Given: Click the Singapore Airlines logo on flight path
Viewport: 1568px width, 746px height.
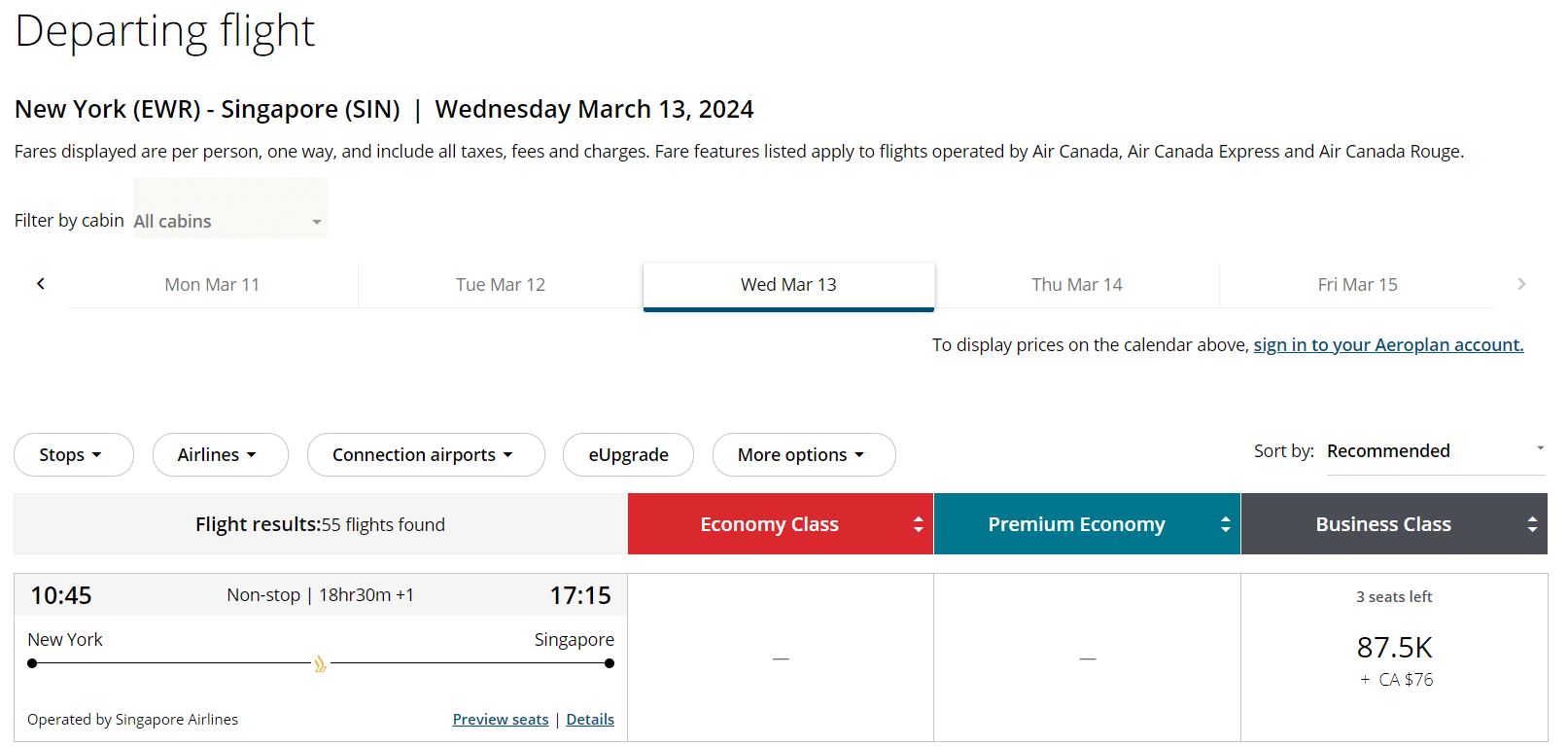Looking at the screenshot, I should (x=320, y=664).
